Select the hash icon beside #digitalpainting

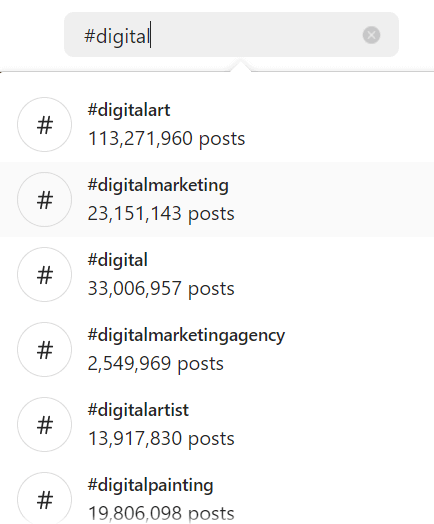pos(44,499)
